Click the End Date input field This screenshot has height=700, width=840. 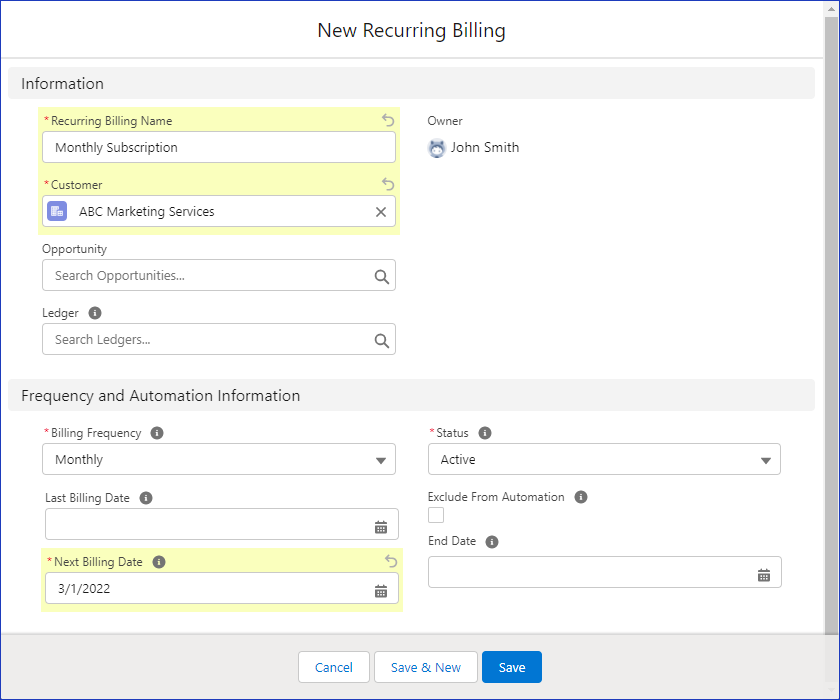605,572
